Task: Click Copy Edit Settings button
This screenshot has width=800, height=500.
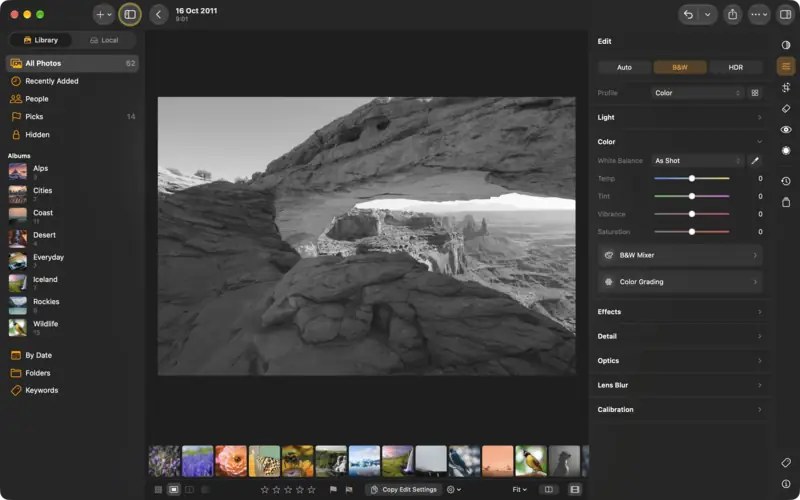Action: pos(404,490)
